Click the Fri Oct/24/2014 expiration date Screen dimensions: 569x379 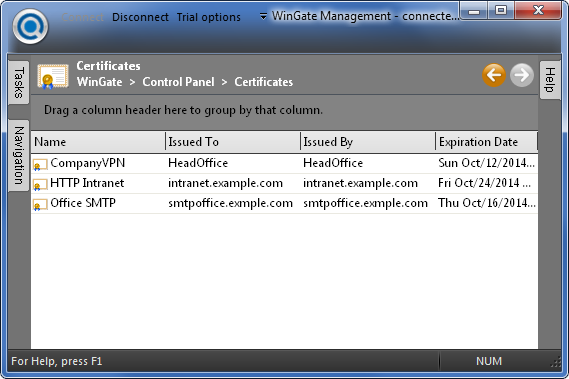[x=484, y=183]
